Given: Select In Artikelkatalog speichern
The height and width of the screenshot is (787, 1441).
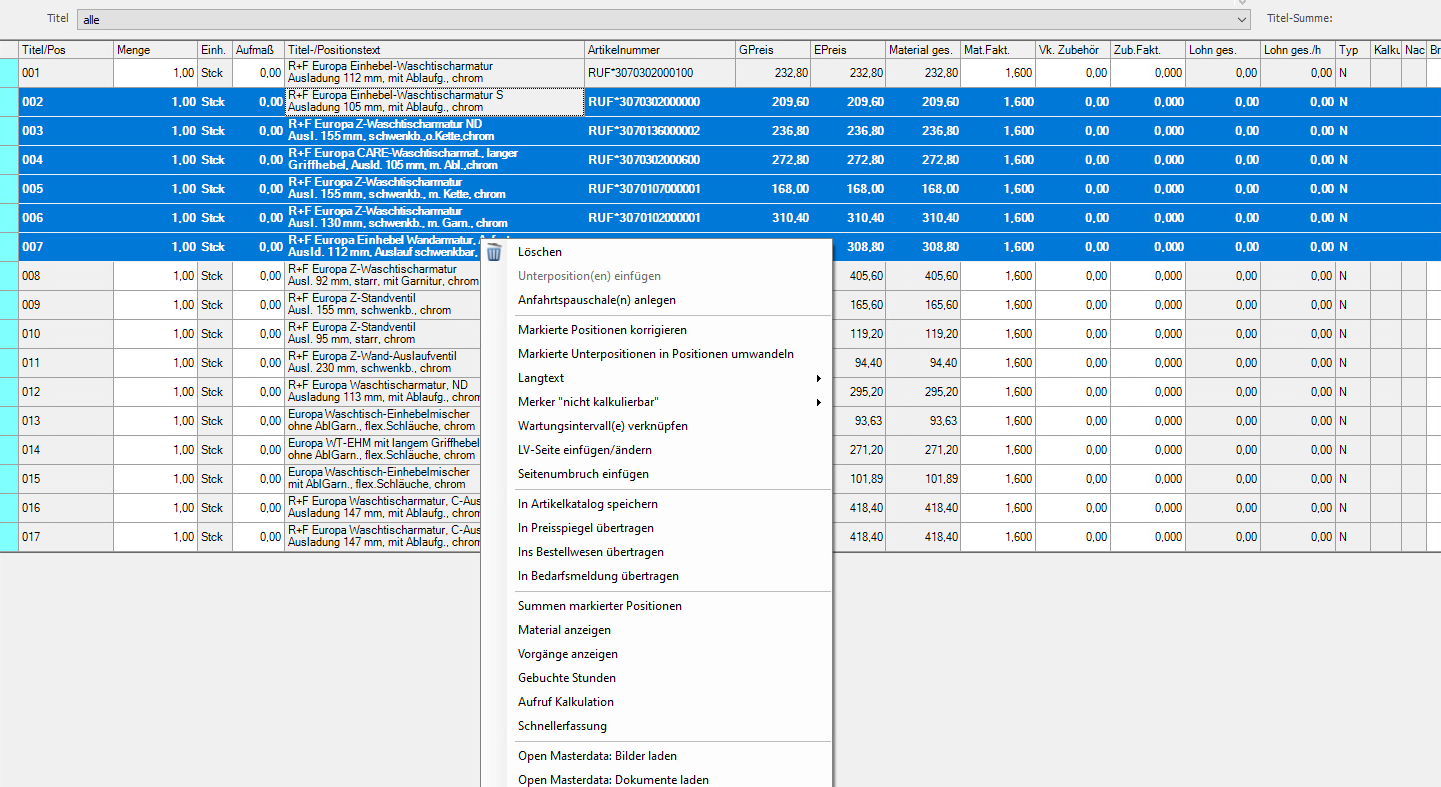Looking at the screenshot, I should tap(588, 504).
